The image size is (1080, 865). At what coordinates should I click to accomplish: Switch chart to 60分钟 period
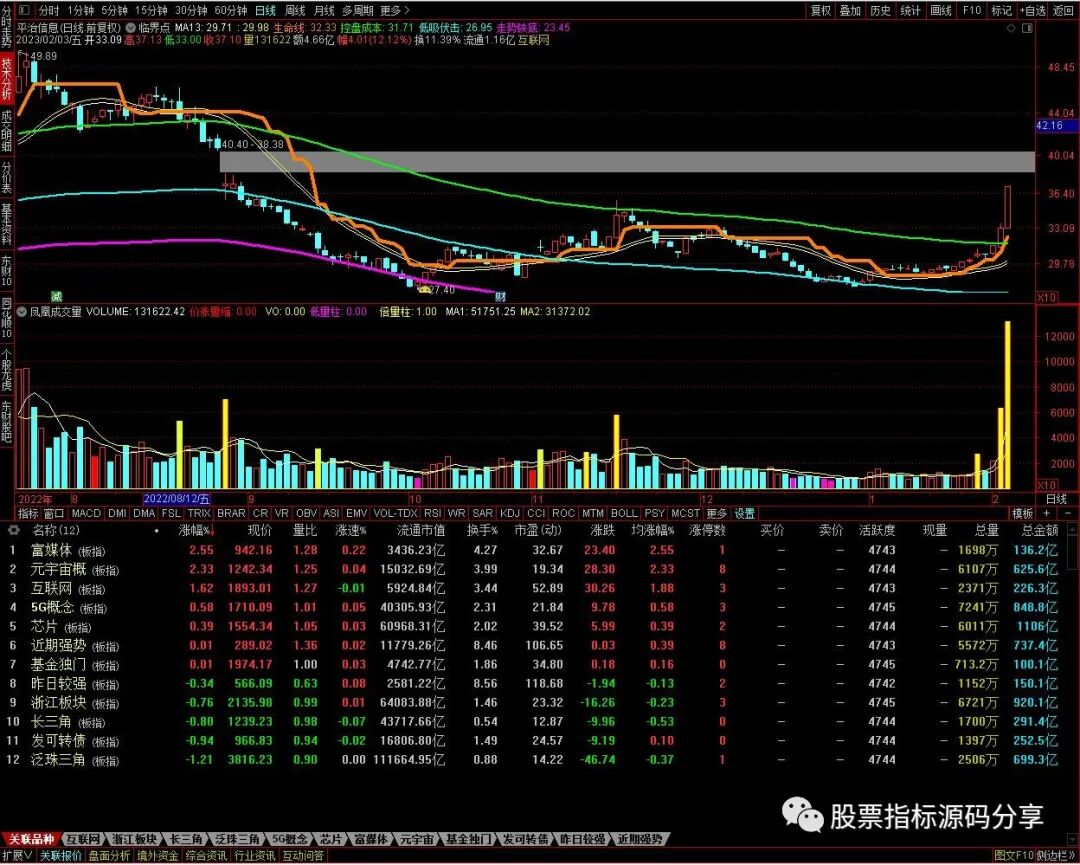(231, 10)
